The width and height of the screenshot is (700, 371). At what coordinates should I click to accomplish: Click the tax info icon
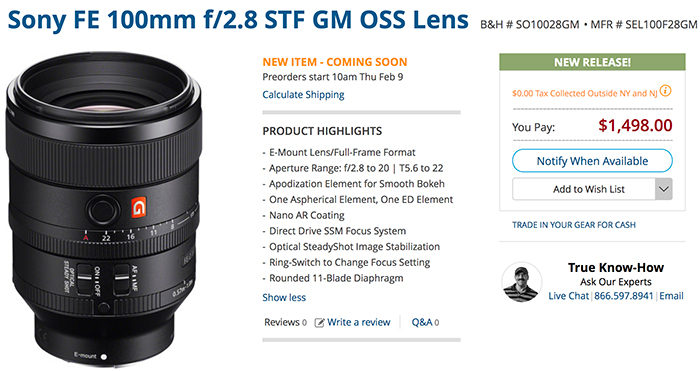[665, 91]
